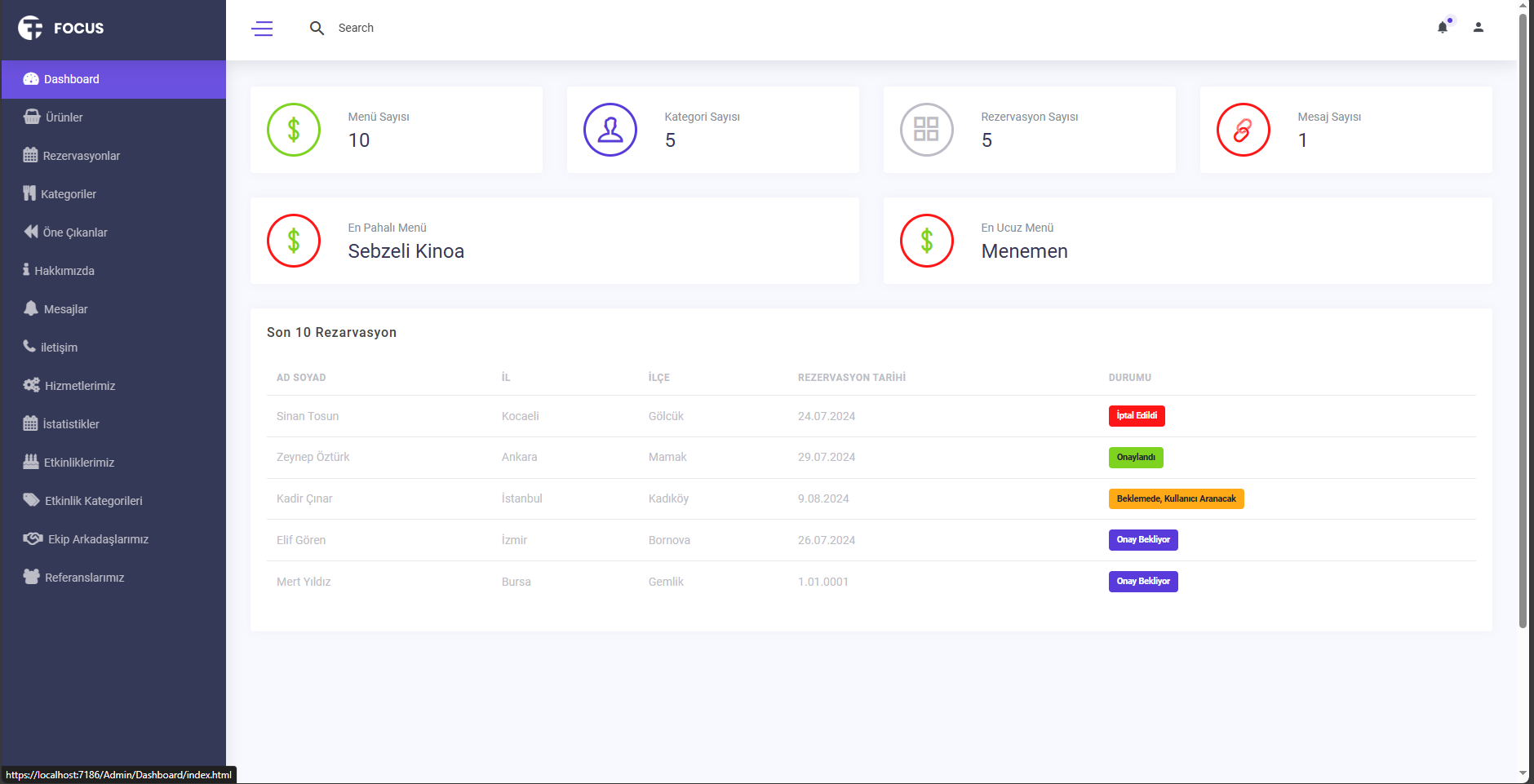Open Etkinlik Kategorileri from sidebar
The width and height of the screenshot is (1534, 784).
pos(93,501)
